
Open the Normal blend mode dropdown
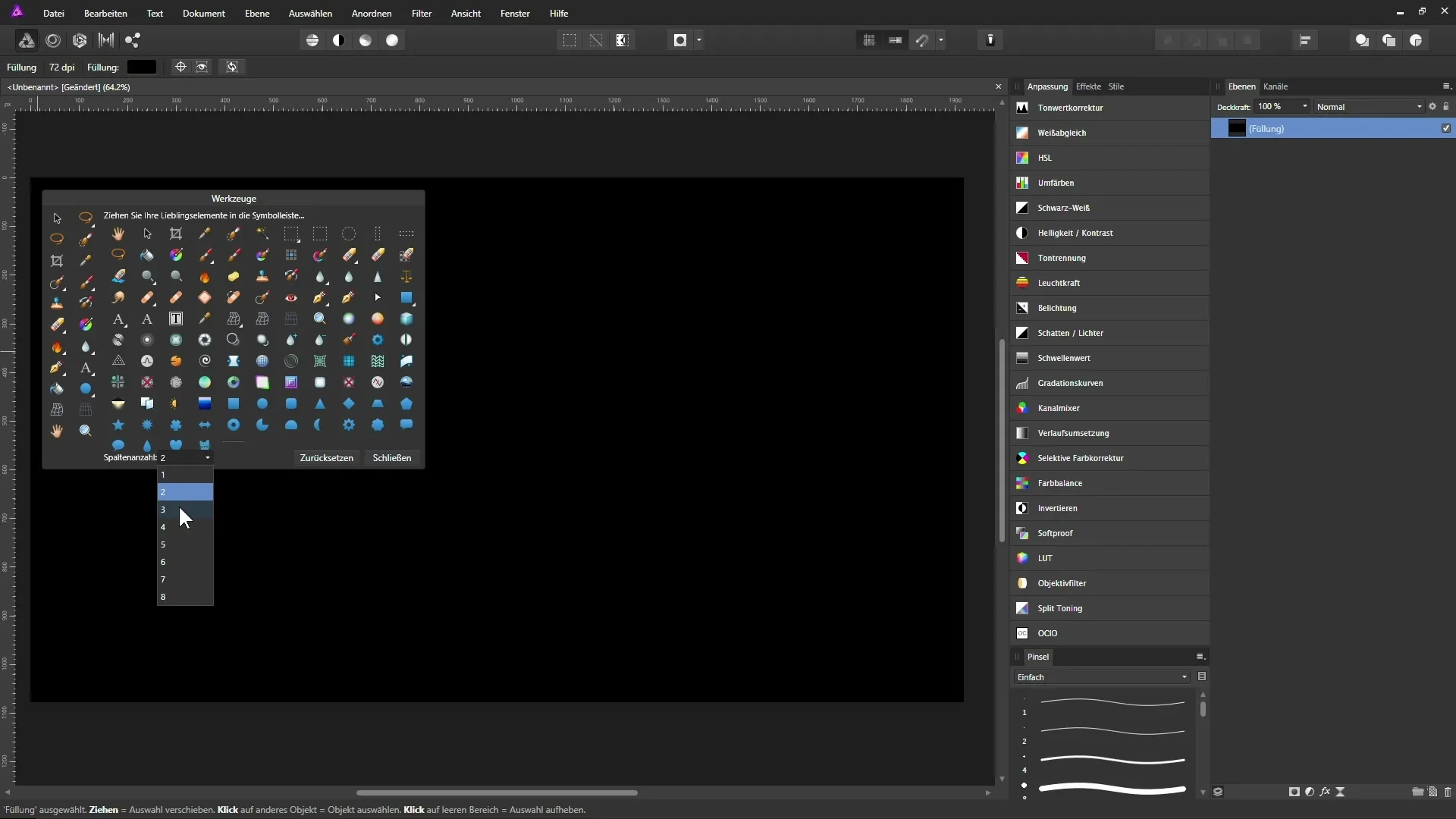[x=1369, y=107]
